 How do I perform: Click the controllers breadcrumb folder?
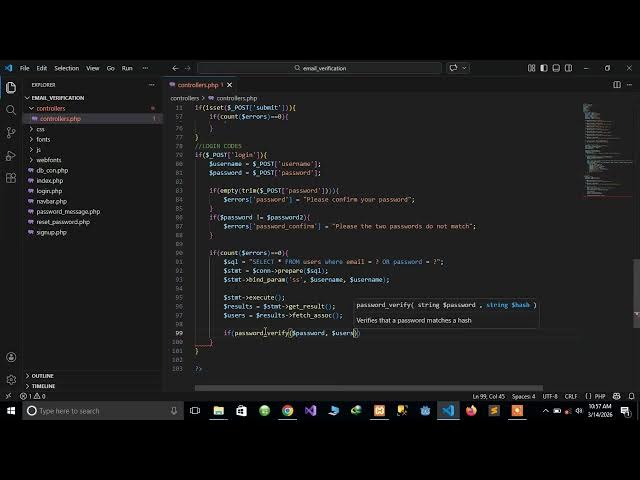click(x=184, y=98)
